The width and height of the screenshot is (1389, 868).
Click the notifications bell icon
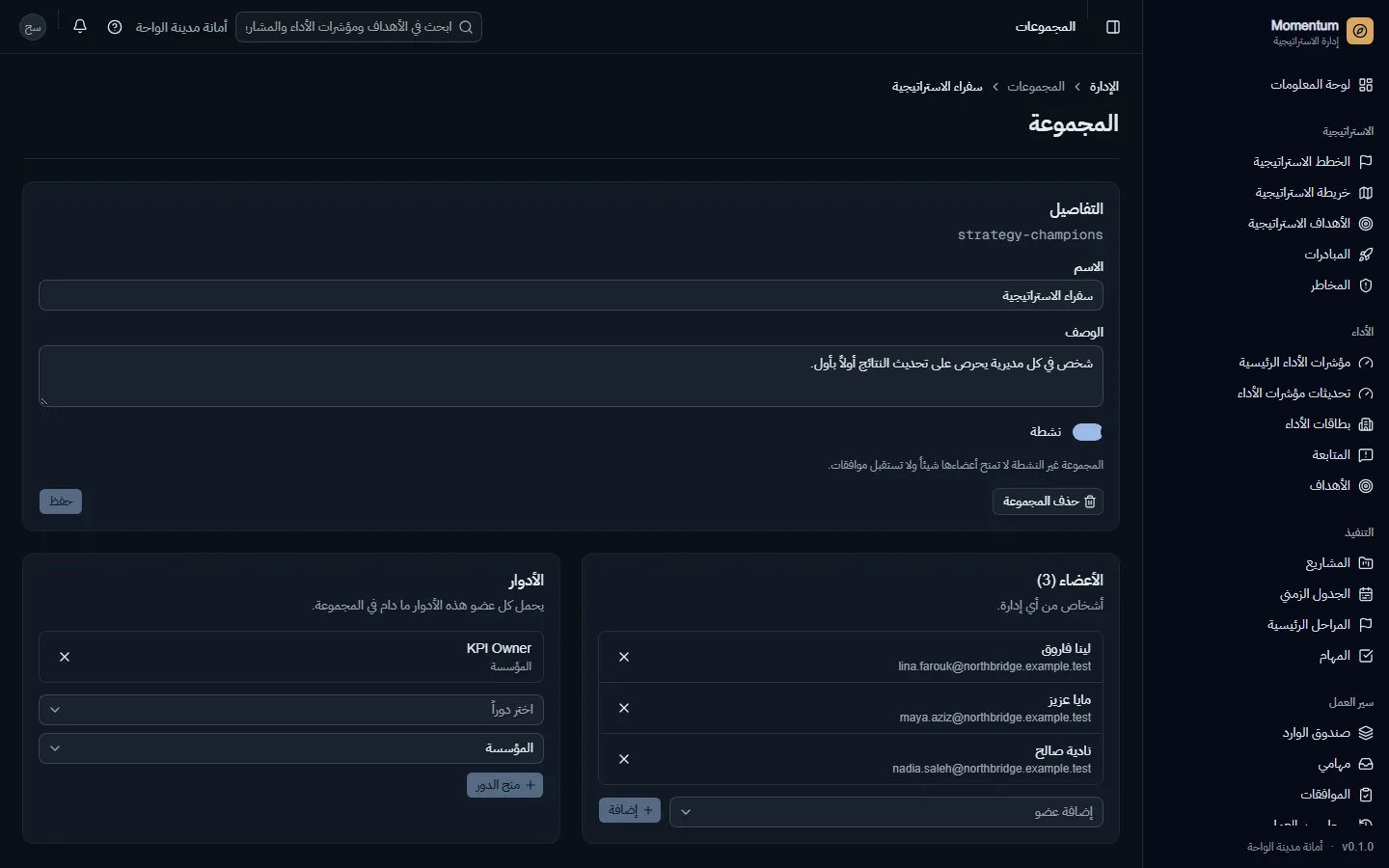[x=80, y=27]
